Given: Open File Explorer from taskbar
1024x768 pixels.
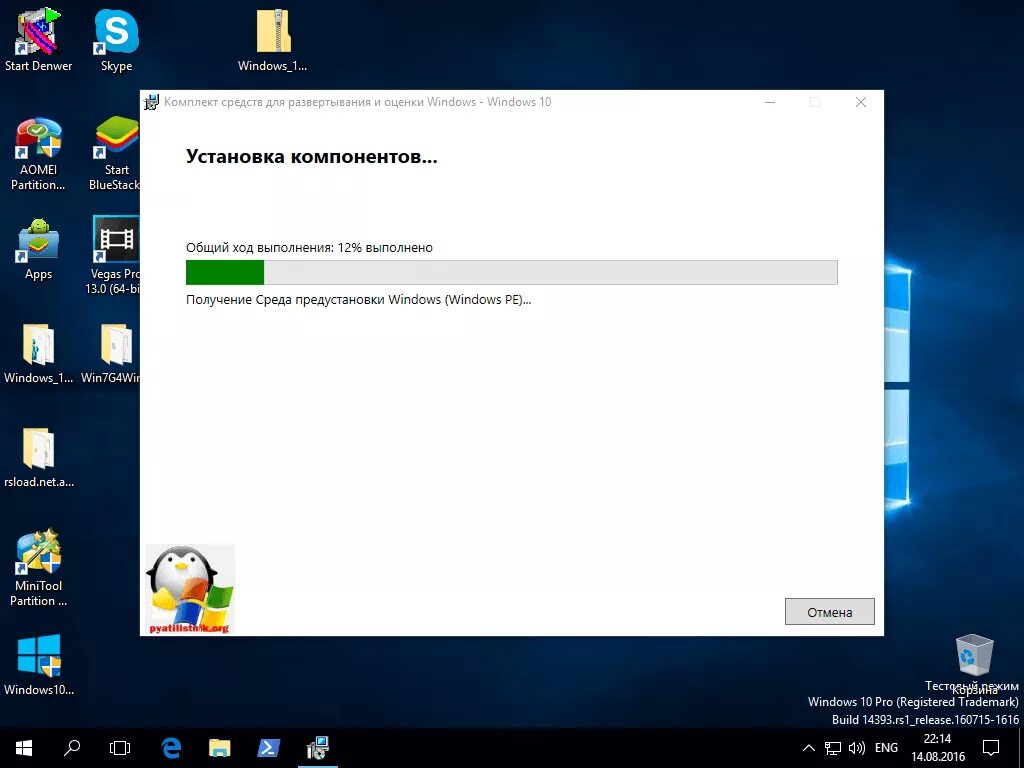Looking at the screenshot, I should coord(219,748).
